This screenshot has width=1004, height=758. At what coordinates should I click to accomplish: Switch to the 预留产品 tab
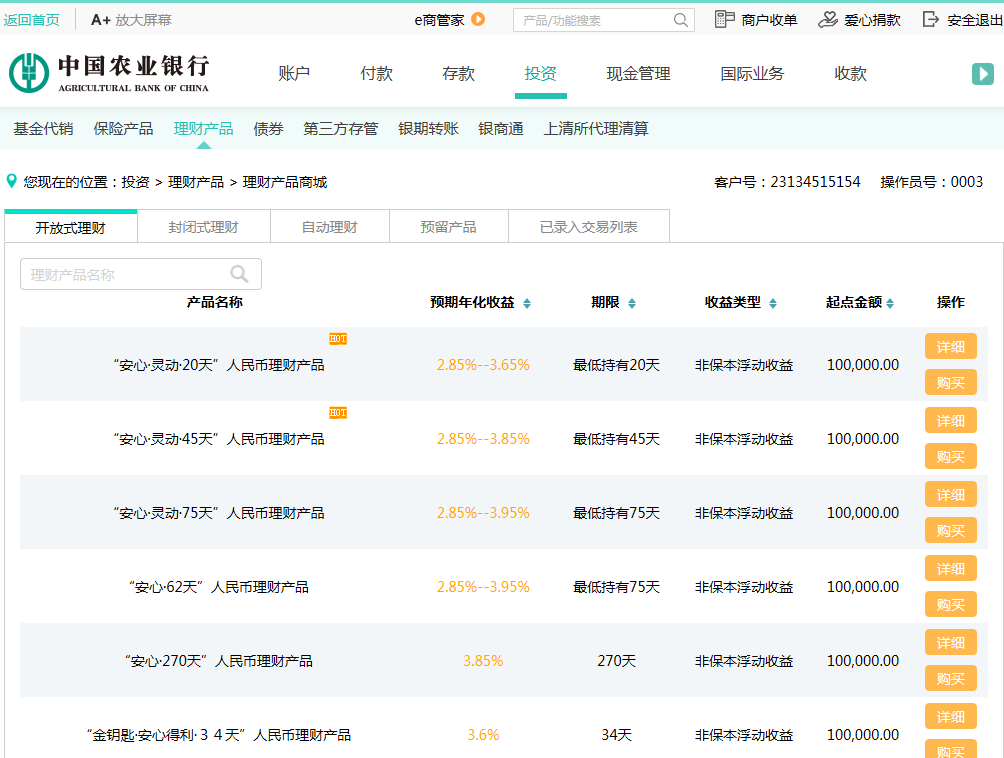[x=449, y=227]
